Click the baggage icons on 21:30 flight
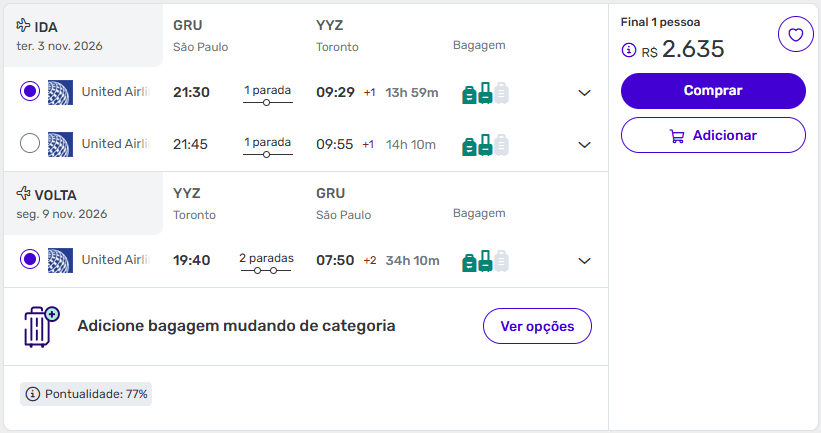This screenshot has width=821, height=433. 485,93
